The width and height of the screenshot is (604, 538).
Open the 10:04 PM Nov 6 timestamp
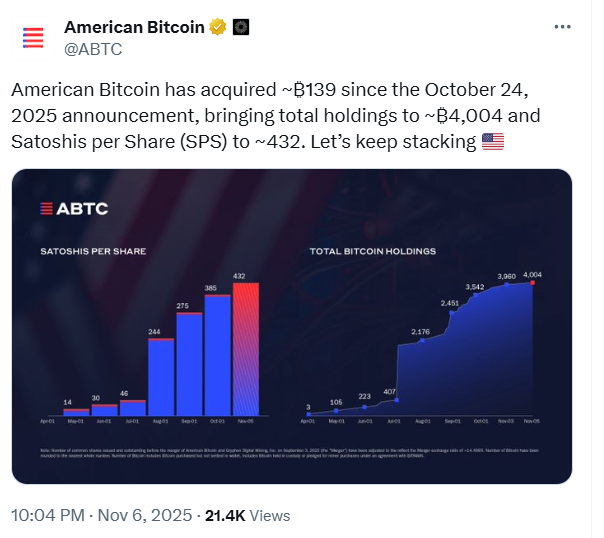(101, 516)
